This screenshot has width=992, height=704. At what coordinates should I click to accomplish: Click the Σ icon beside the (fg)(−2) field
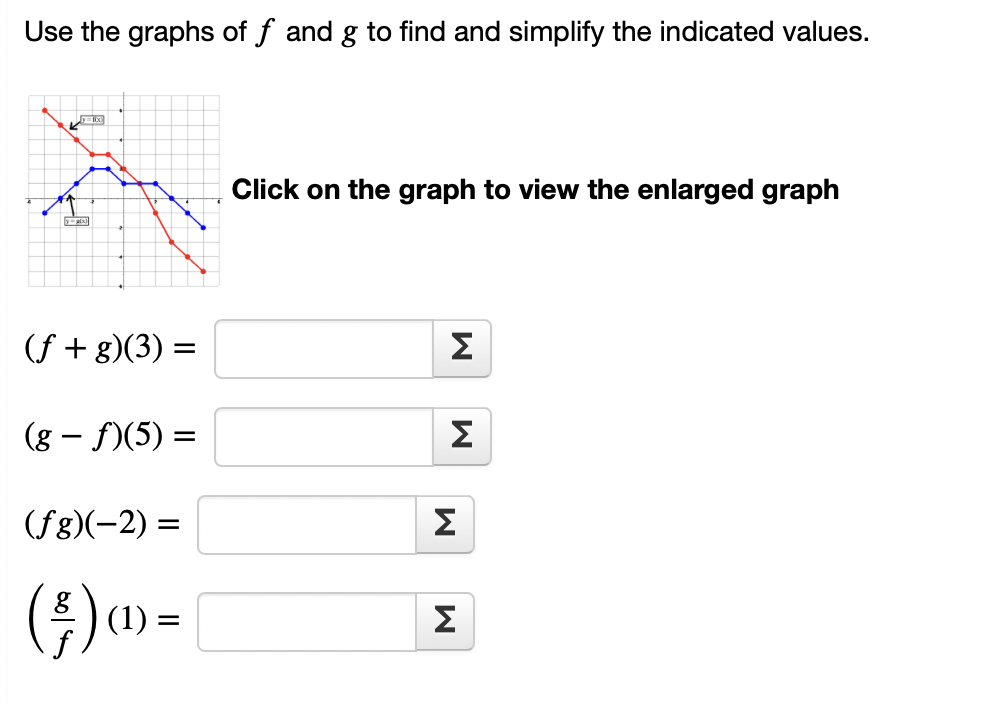pos(446,525)
